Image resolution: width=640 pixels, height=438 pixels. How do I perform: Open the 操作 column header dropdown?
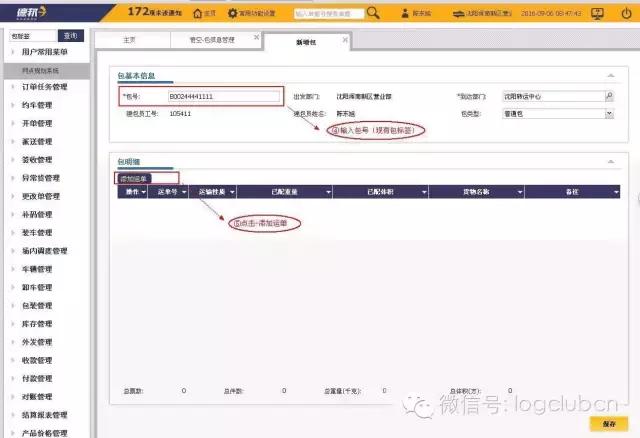pyautogui.click(x=144, y=192)
